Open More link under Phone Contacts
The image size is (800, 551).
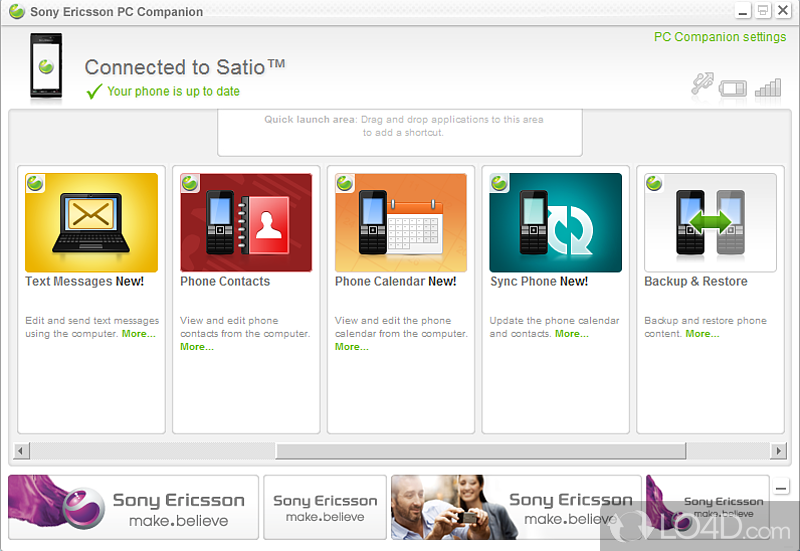197,347
